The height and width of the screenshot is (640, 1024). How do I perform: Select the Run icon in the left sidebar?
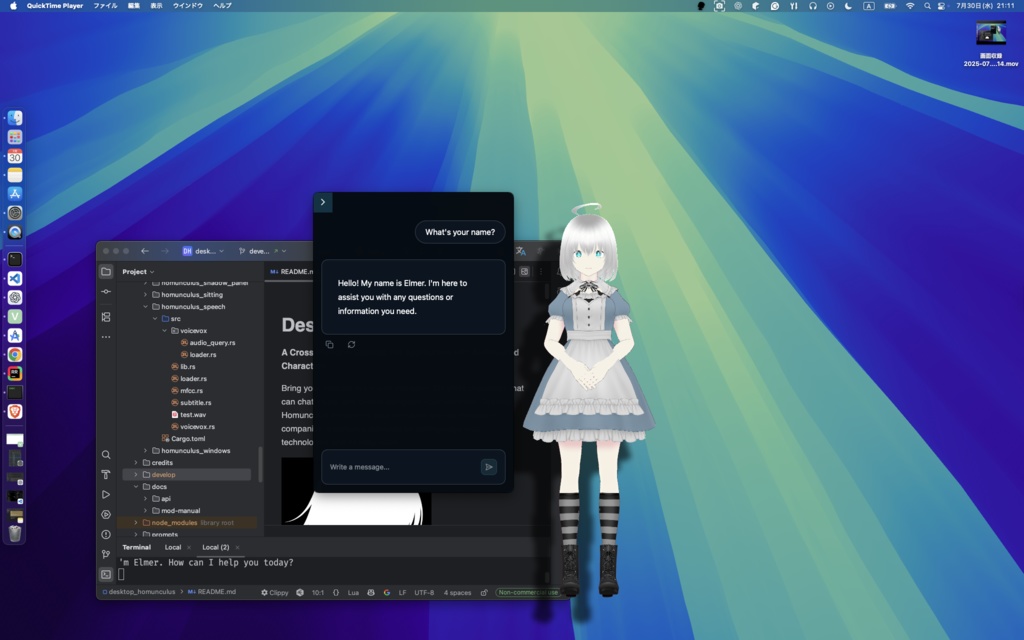(106, 495)
